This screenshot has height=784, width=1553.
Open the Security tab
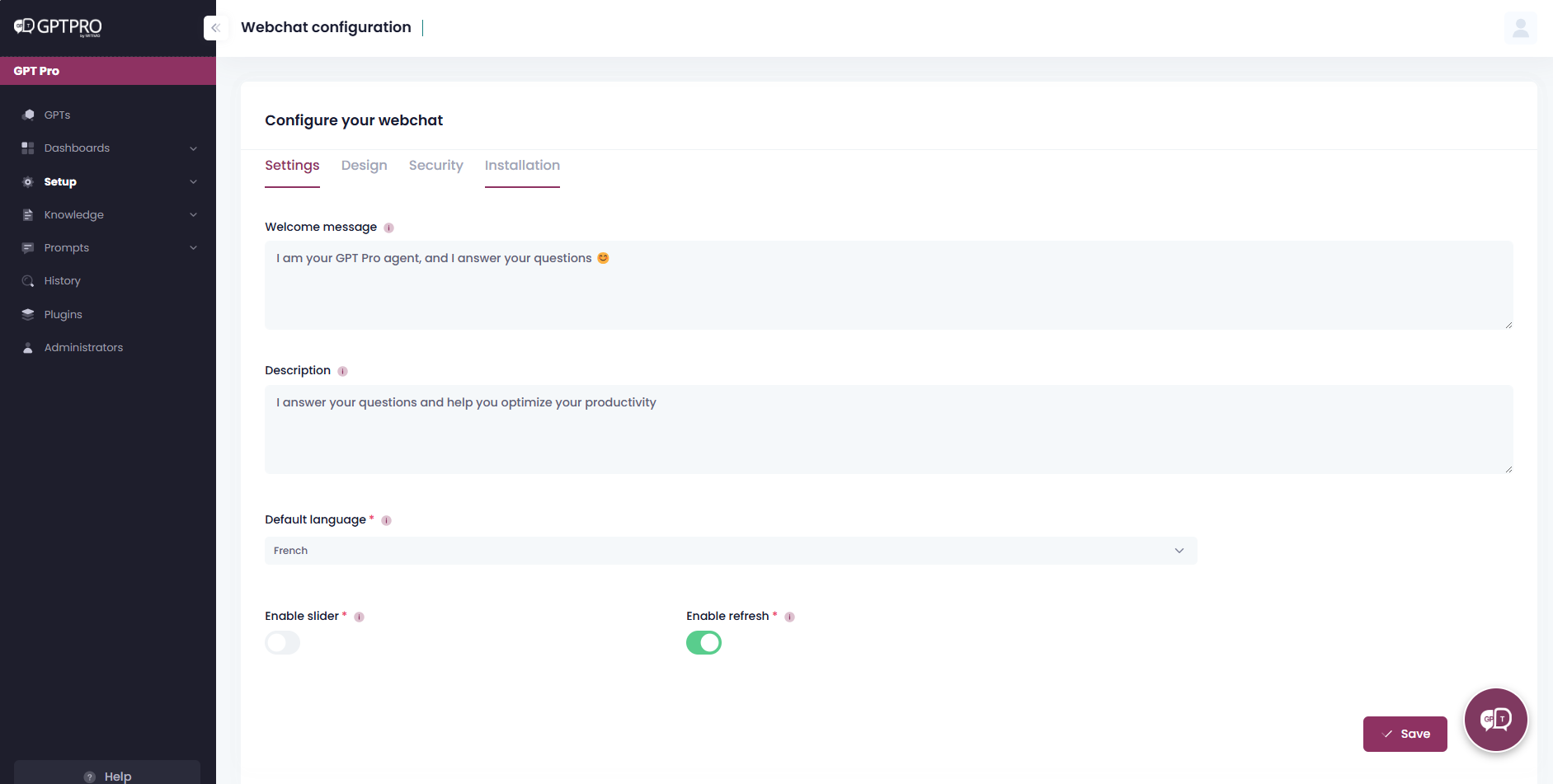[435, 165]
